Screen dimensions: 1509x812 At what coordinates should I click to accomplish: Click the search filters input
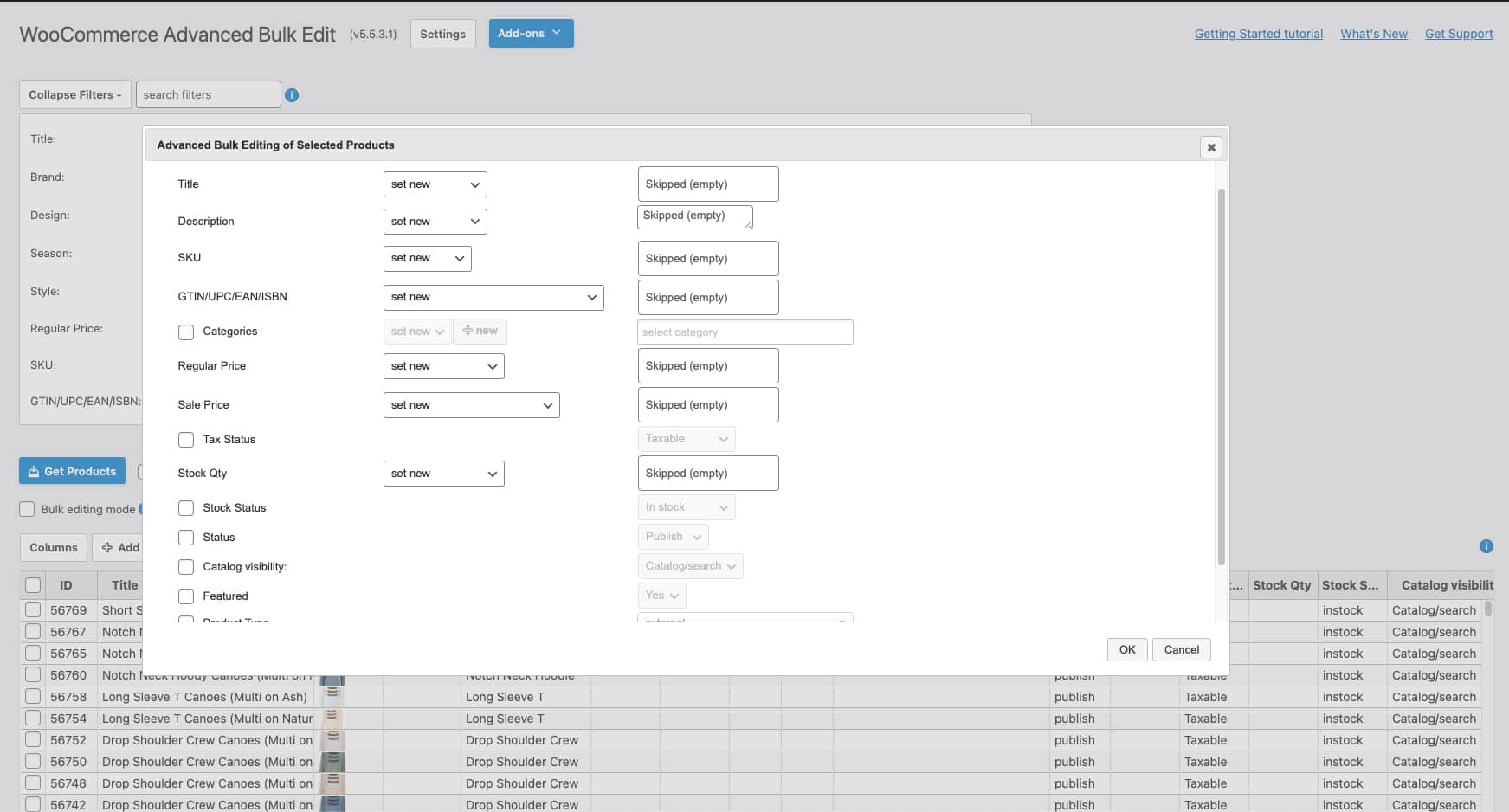(208, 94)
